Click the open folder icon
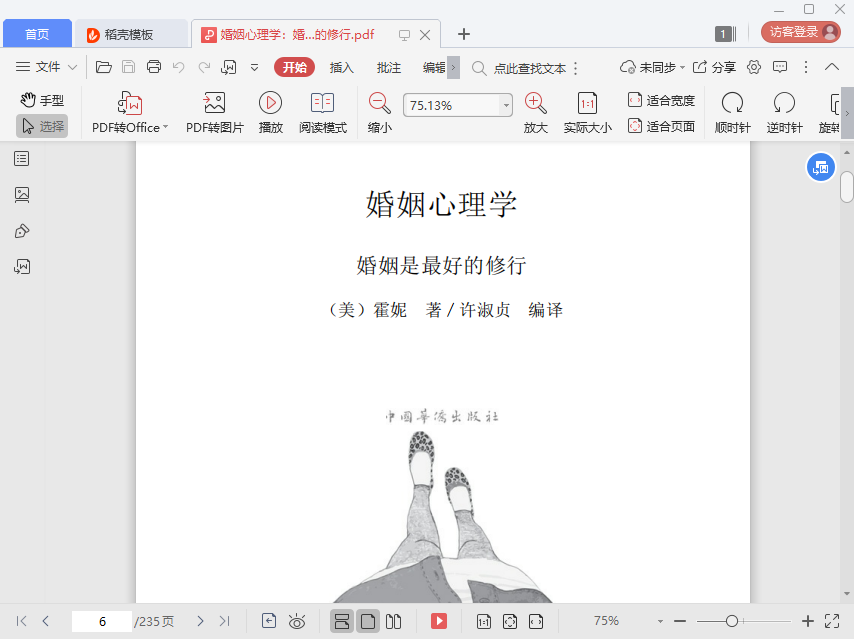Screen dimensions: 854x639 (103, 67)
